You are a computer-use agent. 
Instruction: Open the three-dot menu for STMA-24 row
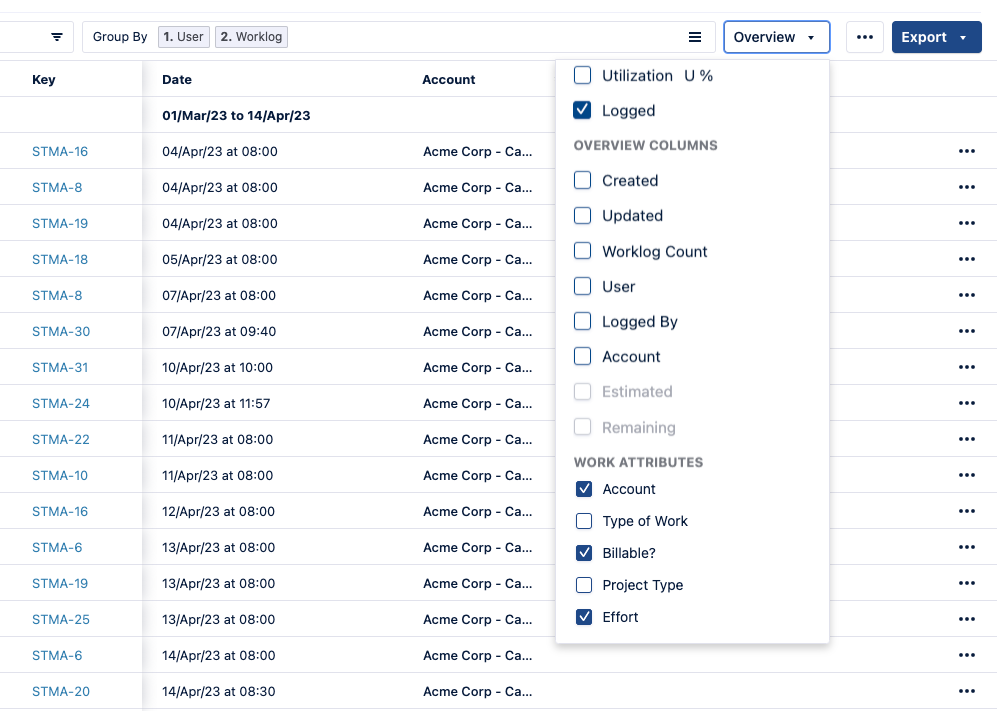coord(966,404)
